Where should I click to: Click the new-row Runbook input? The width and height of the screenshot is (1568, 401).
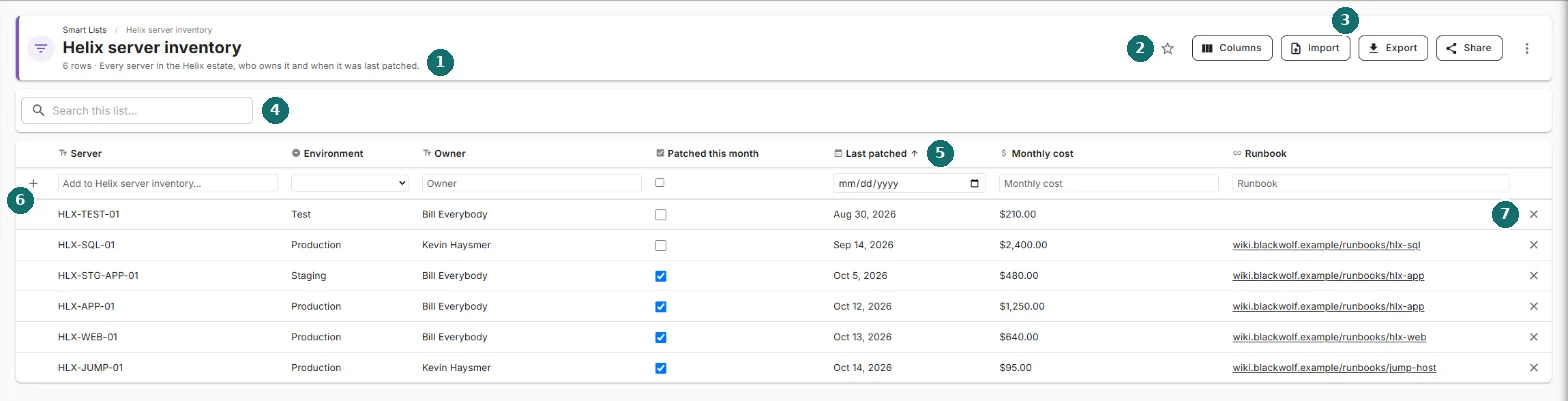pos(1370,184)
